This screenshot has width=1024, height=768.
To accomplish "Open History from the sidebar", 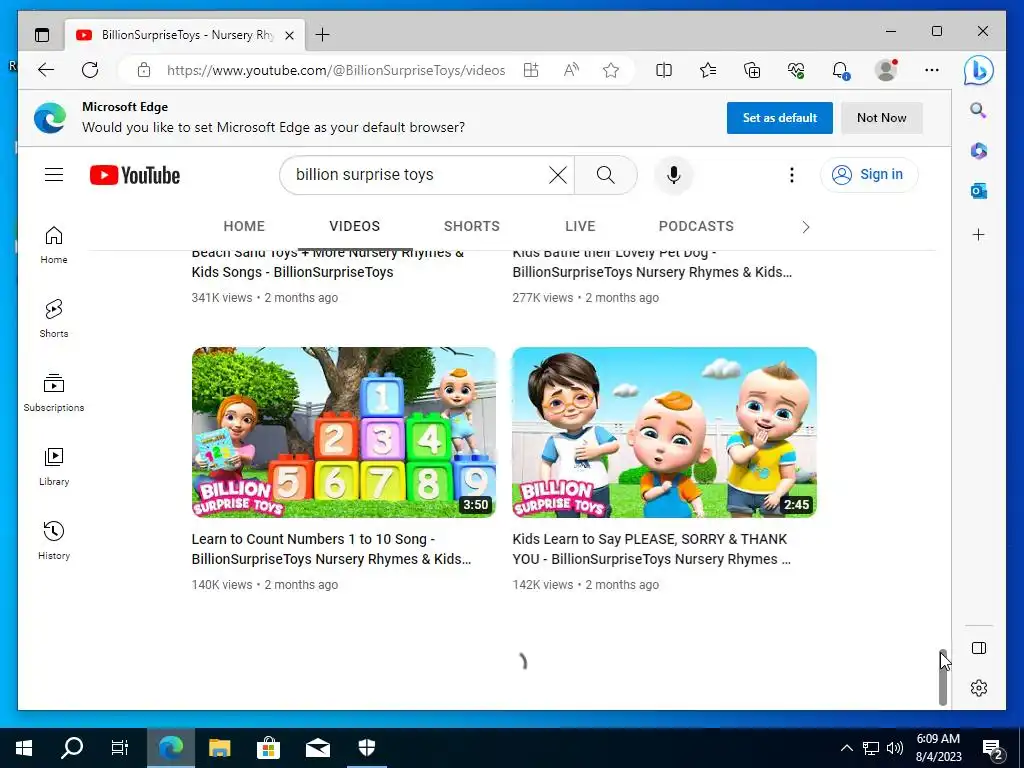I will [x=54, y=540].
